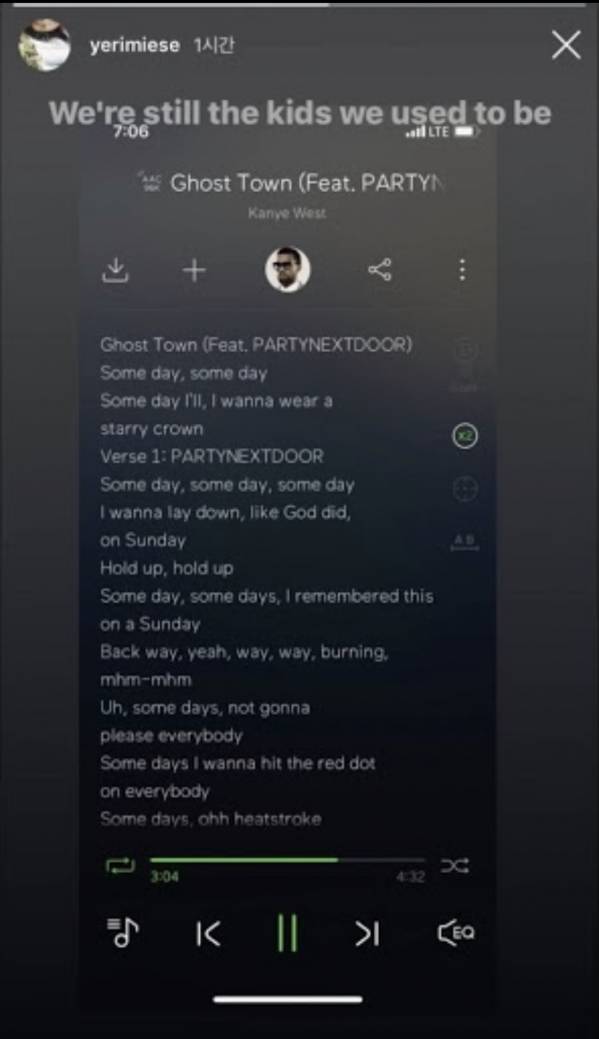
Task: Enable shuffle playback
Action: [455, 865]
